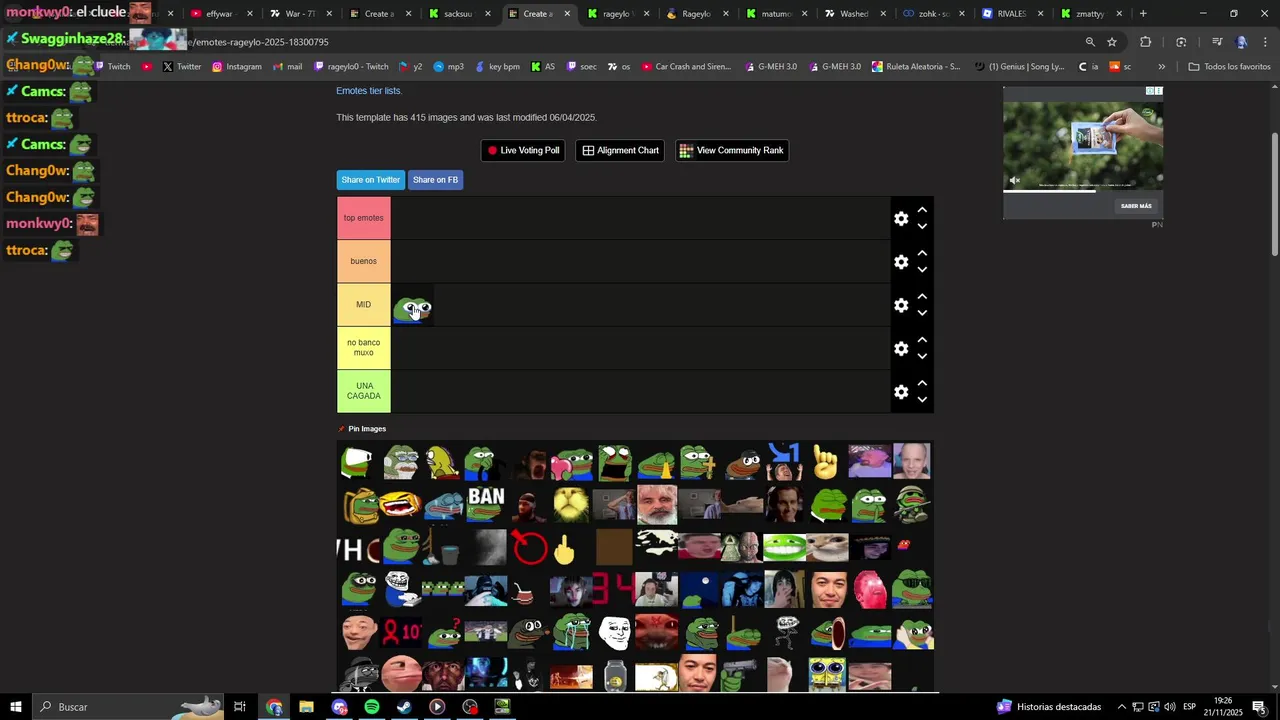Image resolution: width=1280 pixels, height=720 pixels.
Task: Select the BAN Pepe emote image
Action: (x=486, y=505)
